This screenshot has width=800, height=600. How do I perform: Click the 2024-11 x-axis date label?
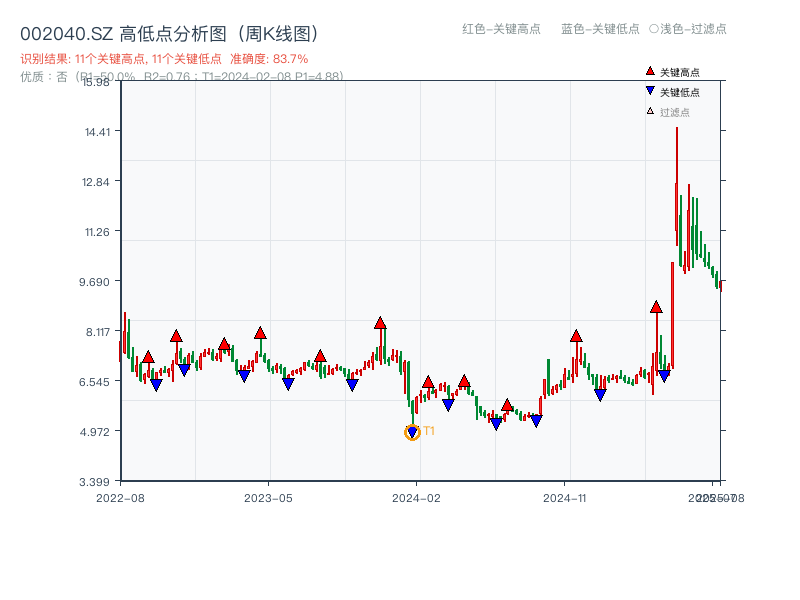tap(565, 498)
